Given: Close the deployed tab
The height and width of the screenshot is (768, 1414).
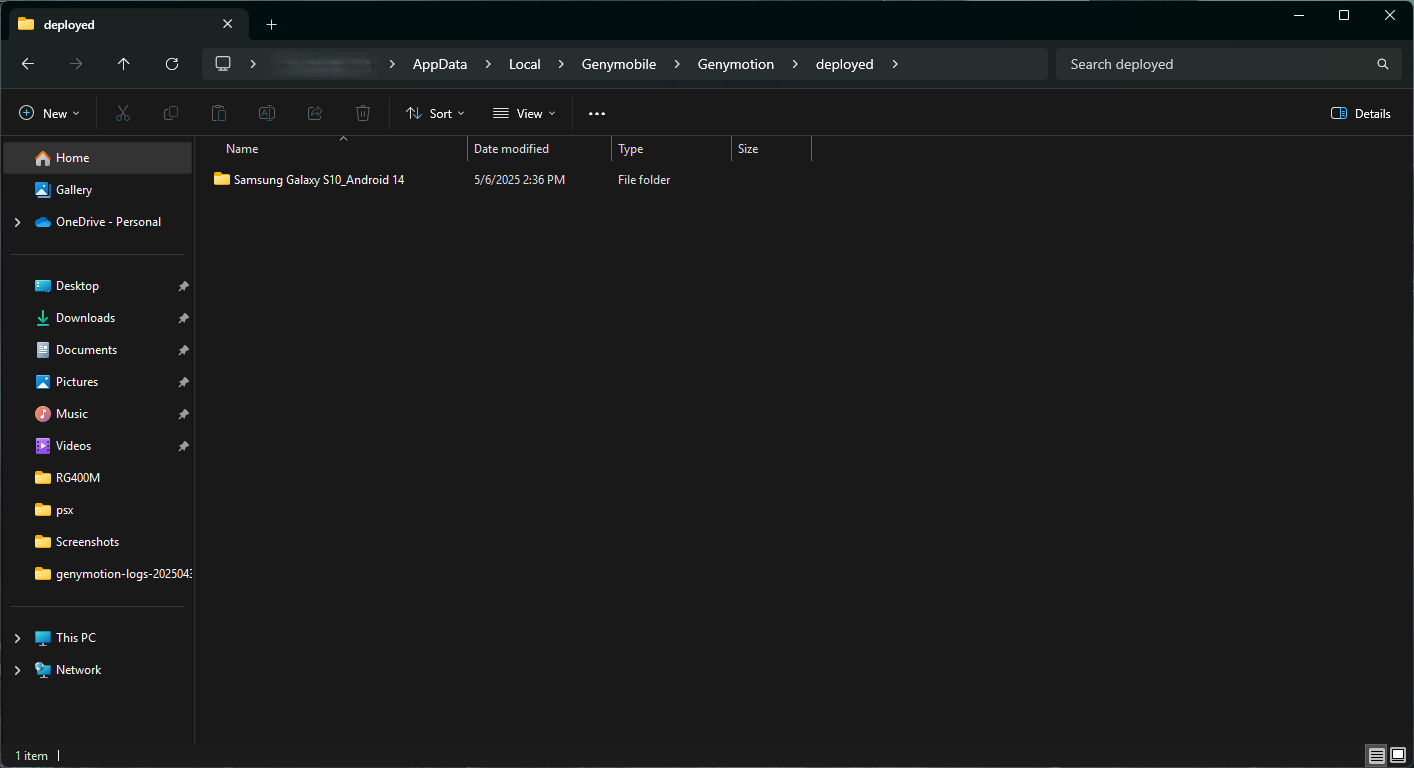Looking at the screenshot, I should pos(228,24).
